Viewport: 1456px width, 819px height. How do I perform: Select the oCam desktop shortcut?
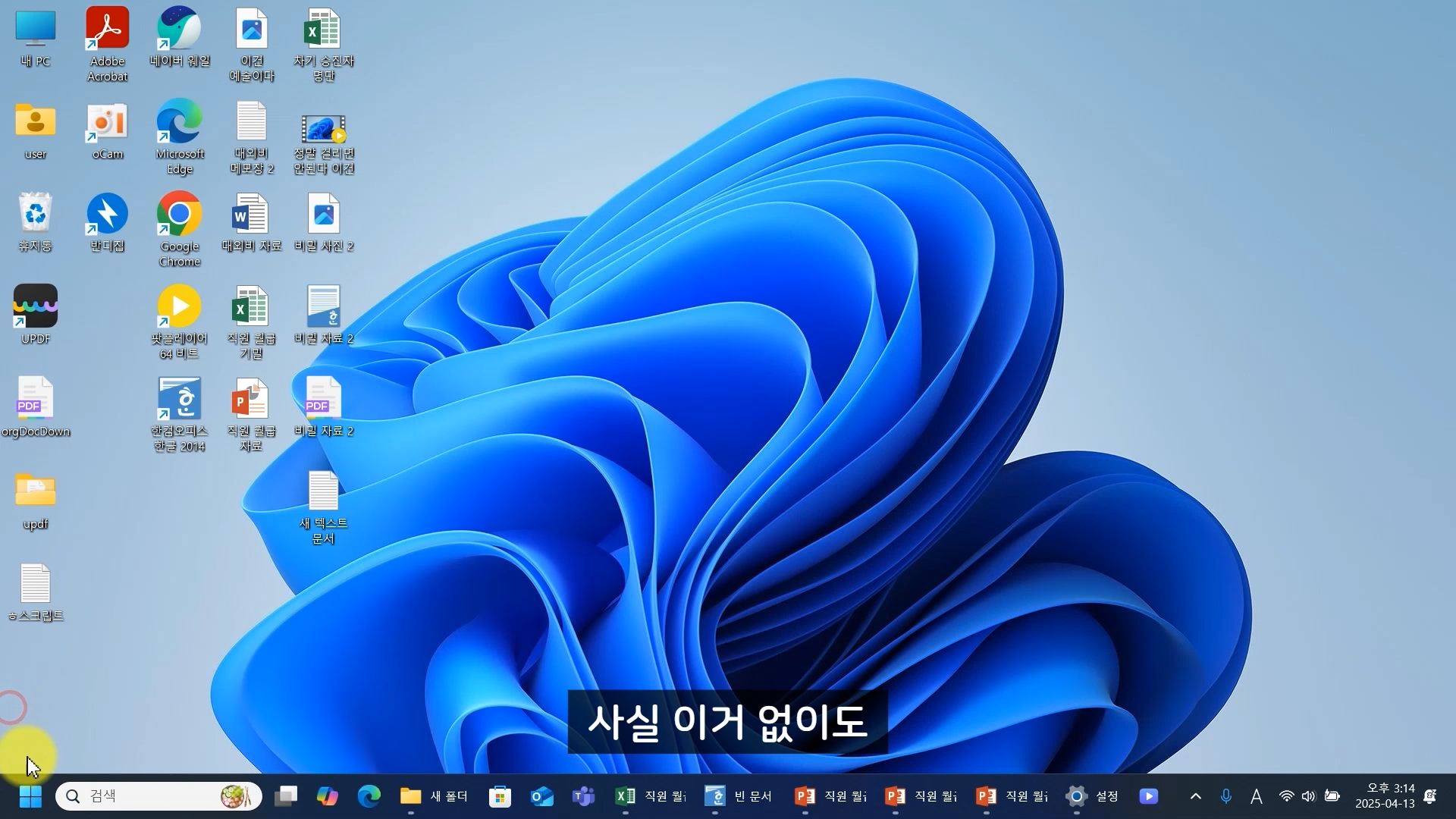coord(107,124)
